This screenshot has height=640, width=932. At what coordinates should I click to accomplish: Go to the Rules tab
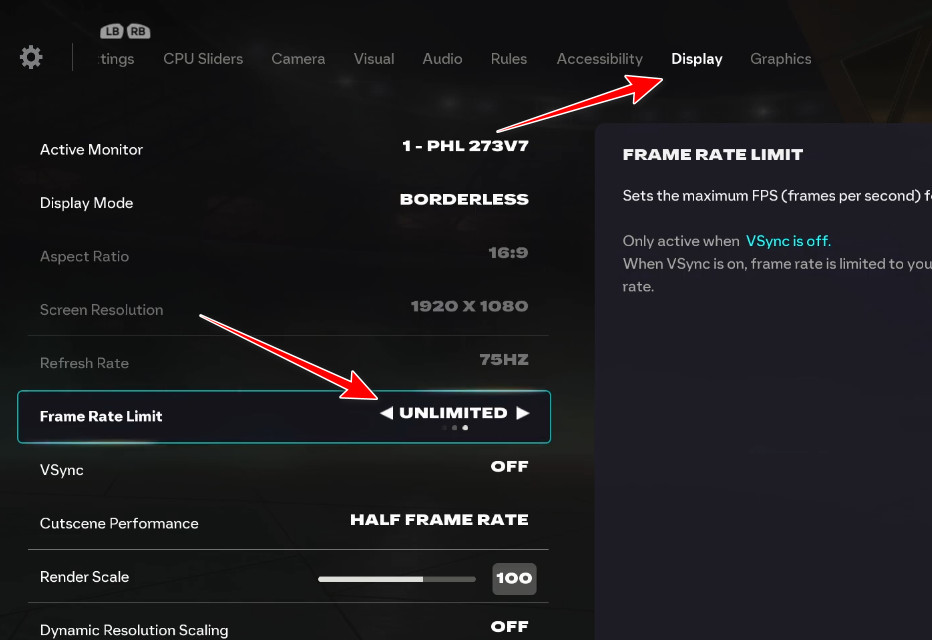pos(509,59)
